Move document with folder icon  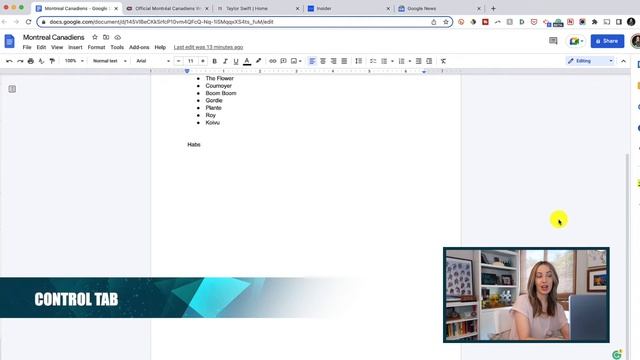[106, 37]
